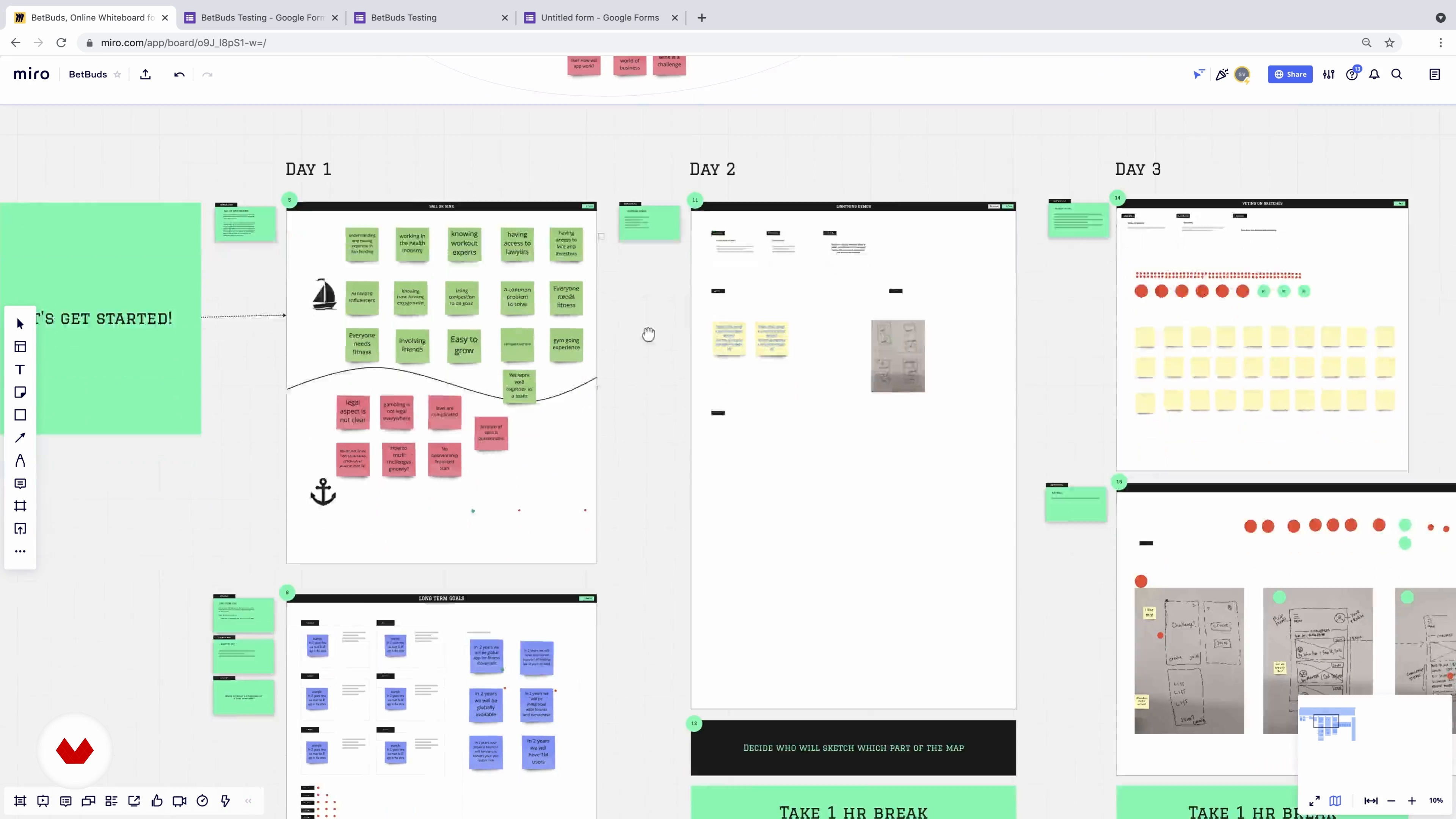Viewport: 1456px width, 819px height.
Task: Open the 10% zoom level menu
Action: pyautogui.click(x=1436, y=801)
